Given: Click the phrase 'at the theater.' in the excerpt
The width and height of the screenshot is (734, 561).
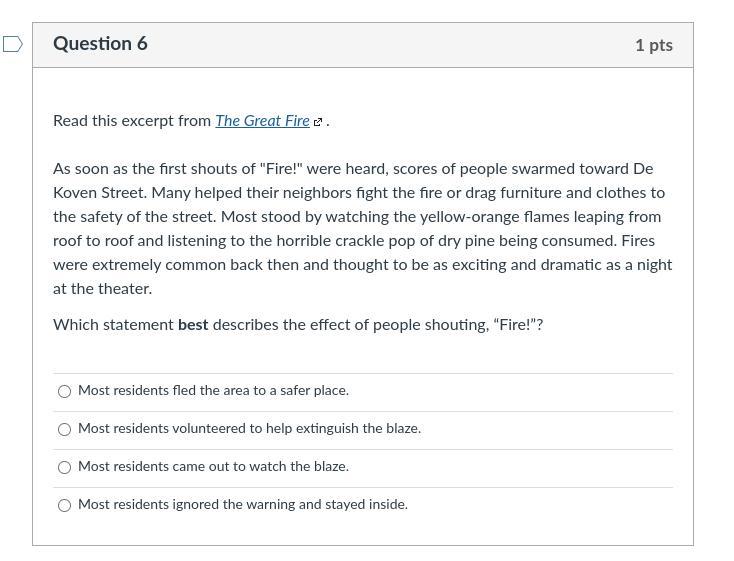Looking at the screenshot, I should tap(102, 289).
